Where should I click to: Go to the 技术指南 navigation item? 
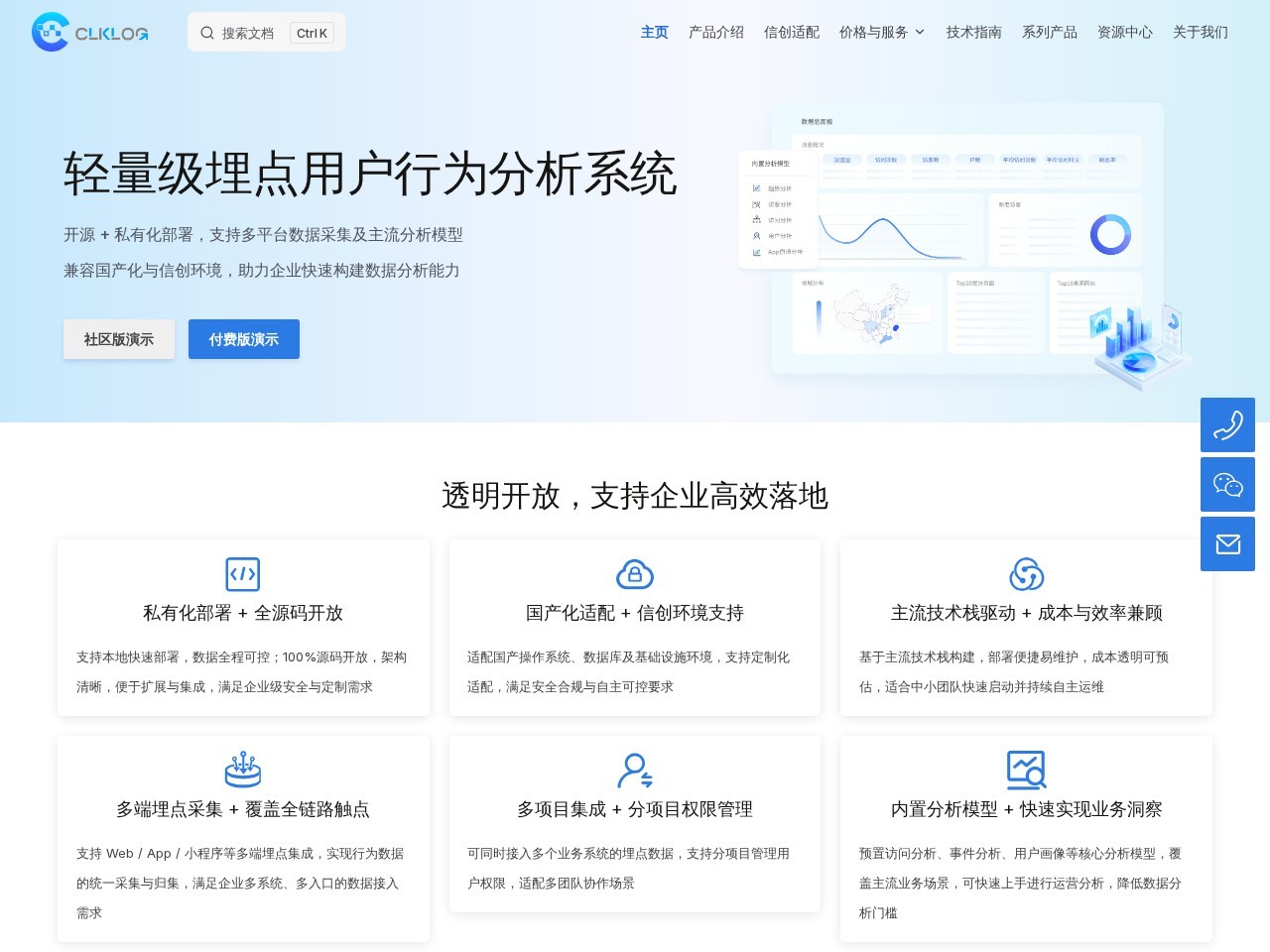click(x=974, y=32)
